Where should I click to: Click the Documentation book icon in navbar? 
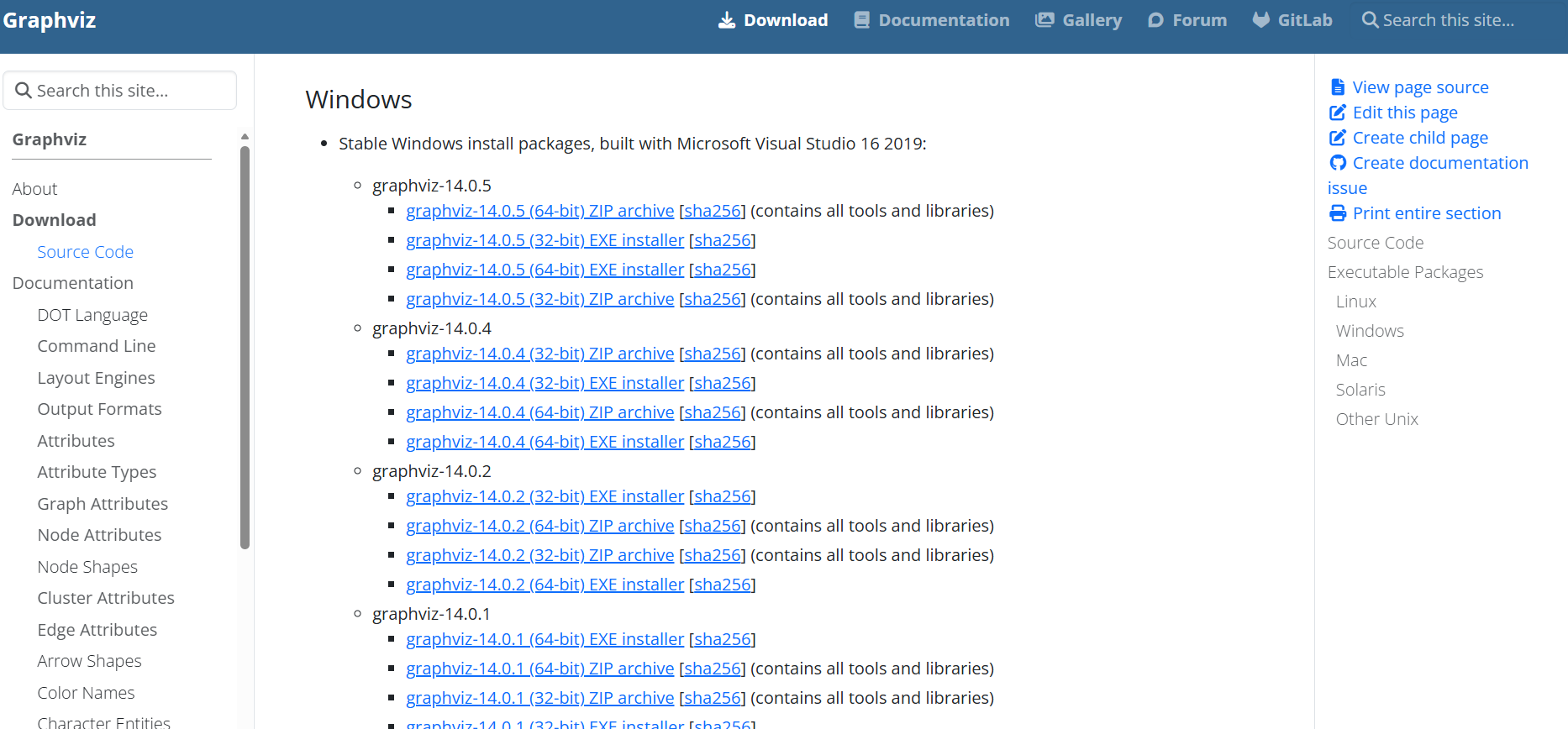click(x=861, y=20)
